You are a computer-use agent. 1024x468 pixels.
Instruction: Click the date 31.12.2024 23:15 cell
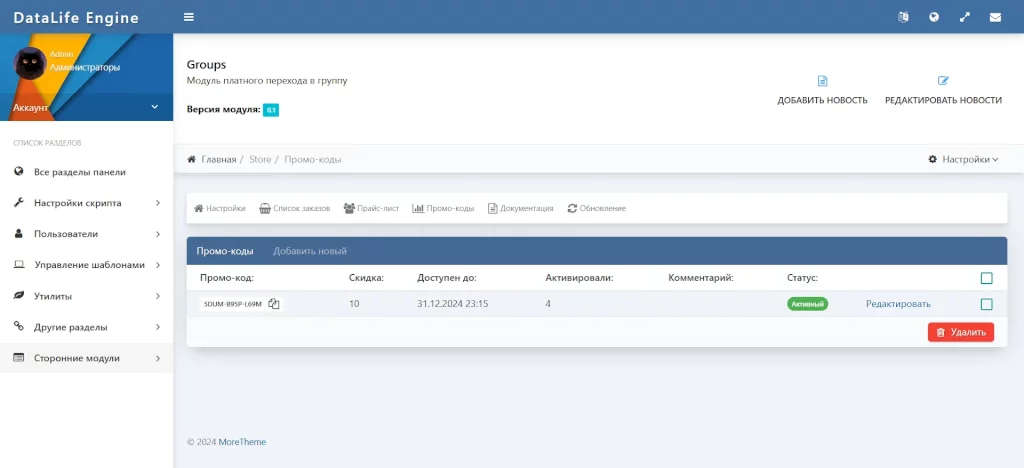click(x=453, y=304)
